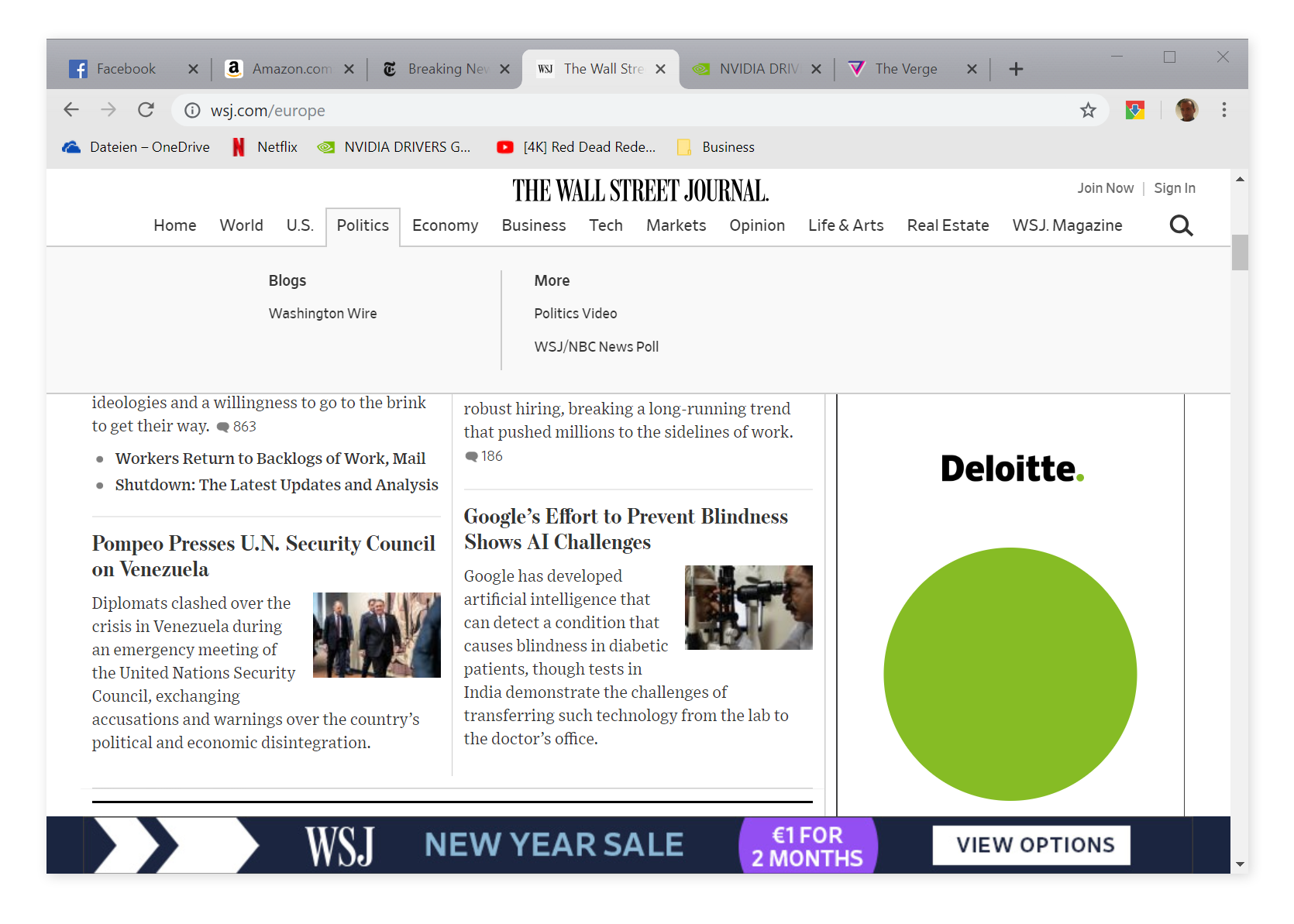Viewport: 1294px width, 924px height.
Task: Click the View Options sale button
Action: (1031, 845)
